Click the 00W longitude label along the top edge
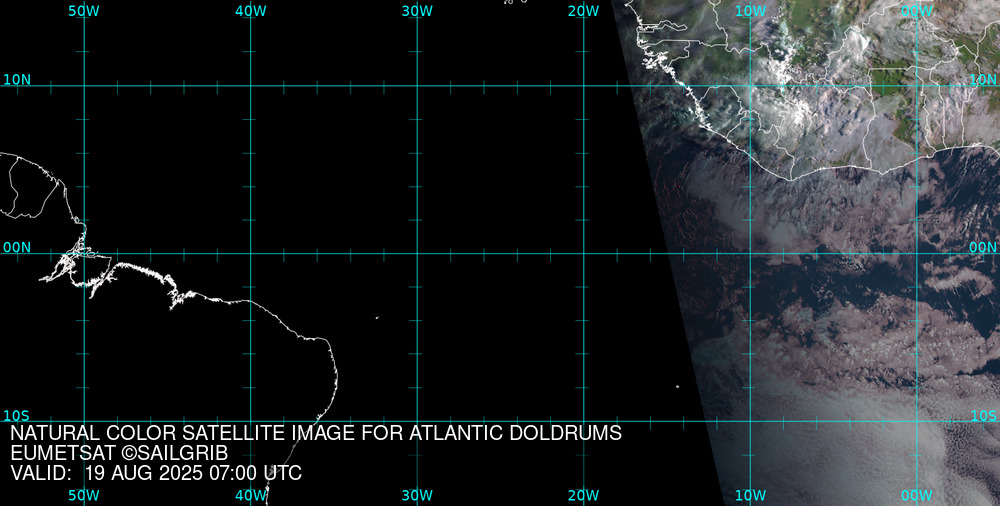Viewport: 1000px width, 506px height. [917, 11]
